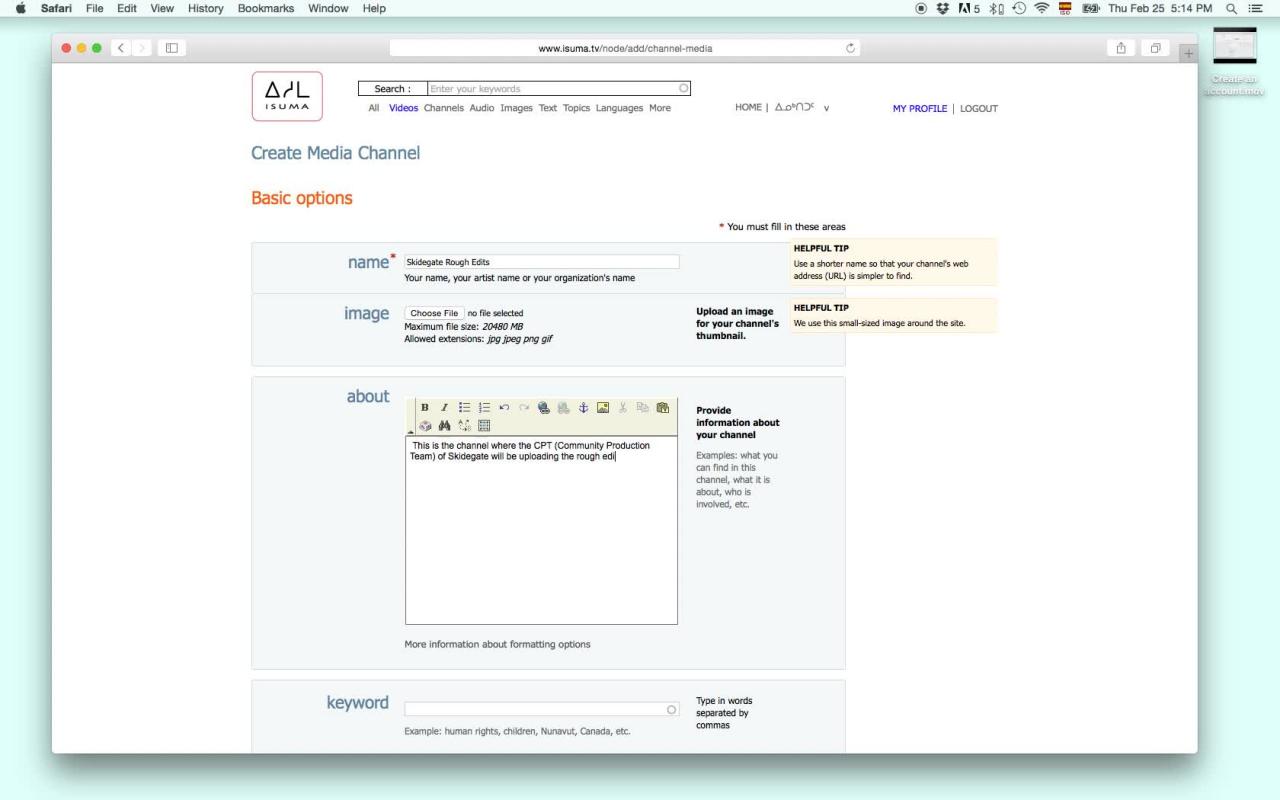Open the find and replace tool

click(x=465, y=425)
